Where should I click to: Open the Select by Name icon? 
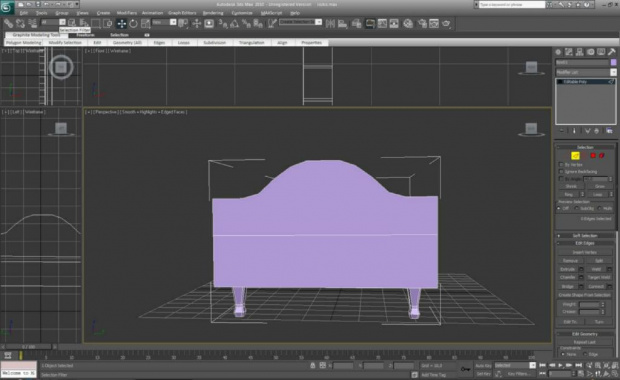[x=84, y=23]
